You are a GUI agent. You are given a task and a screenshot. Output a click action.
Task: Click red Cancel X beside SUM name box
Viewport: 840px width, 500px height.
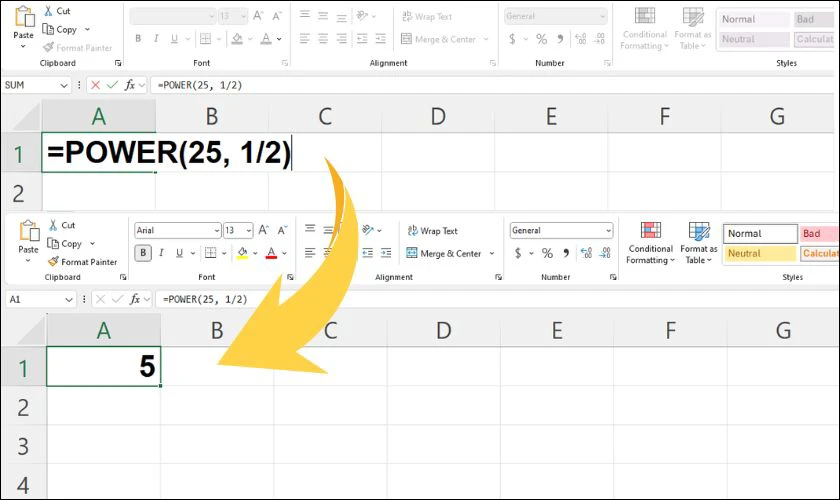click(x=95, y=85)
